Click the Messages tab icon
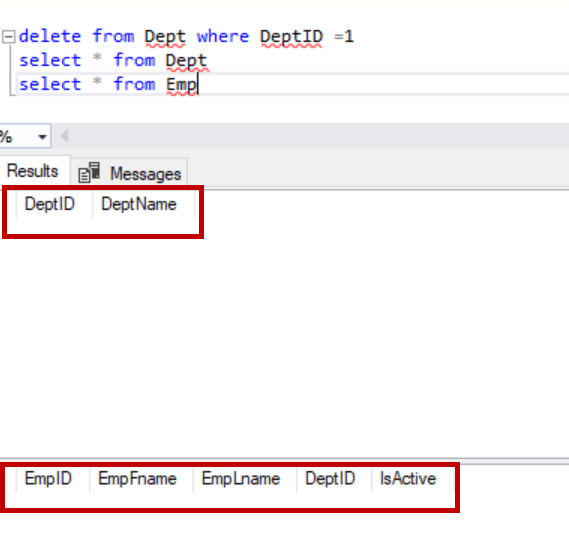This screenshot has width=569, height=555. click(89, 172)
